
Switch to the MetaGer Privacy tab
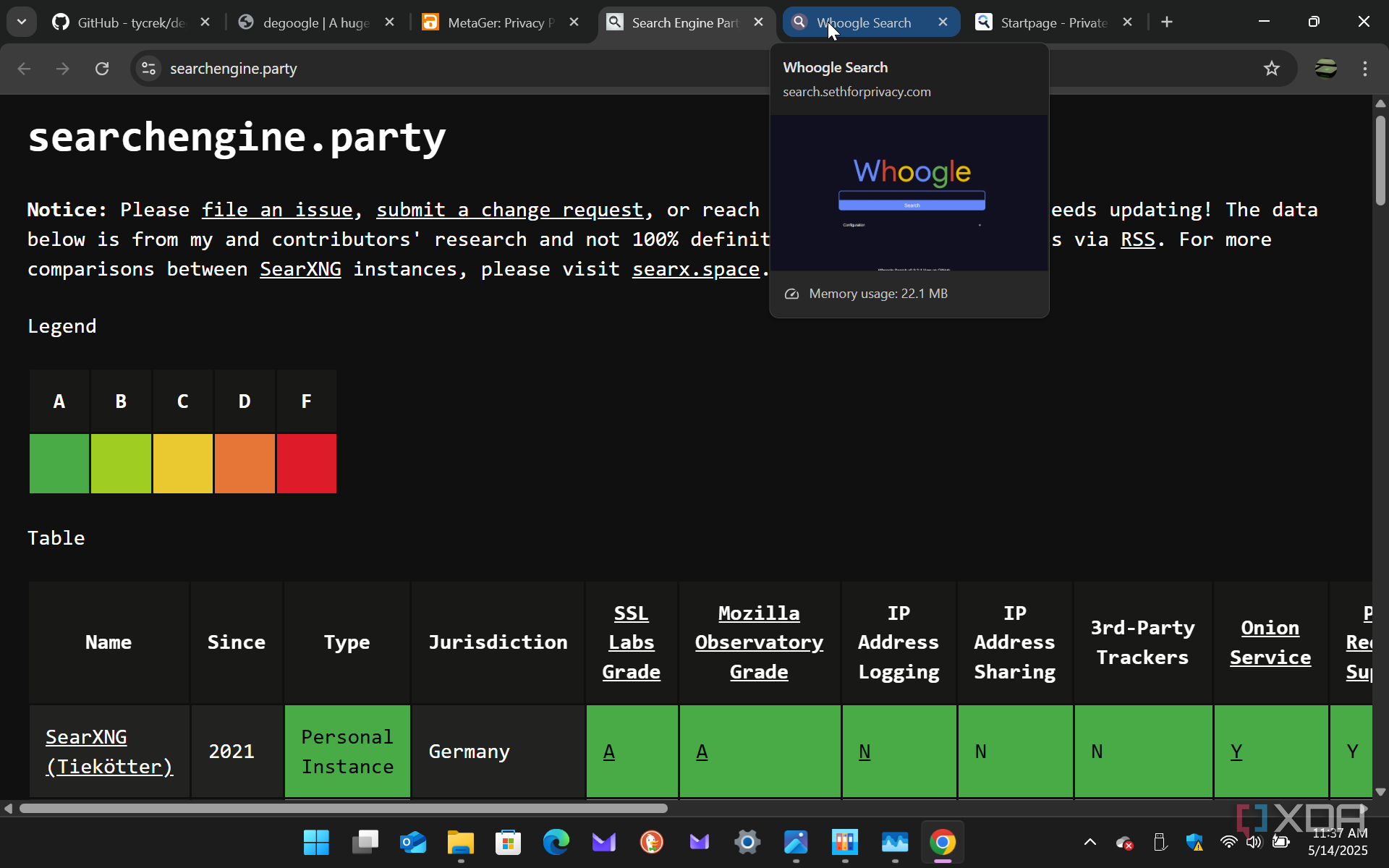click(500, 22)
